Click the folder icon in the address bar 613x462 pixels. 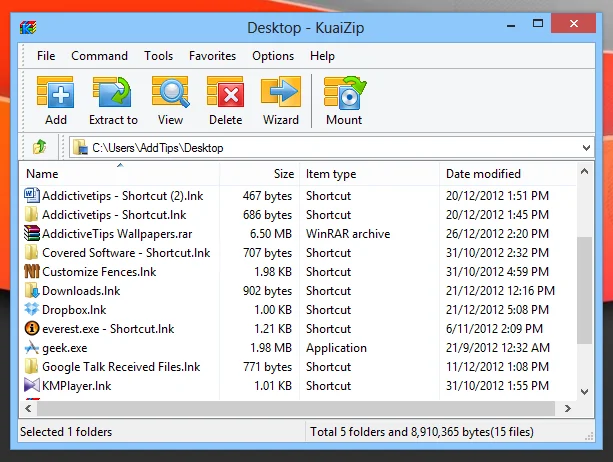click(80, 148)
